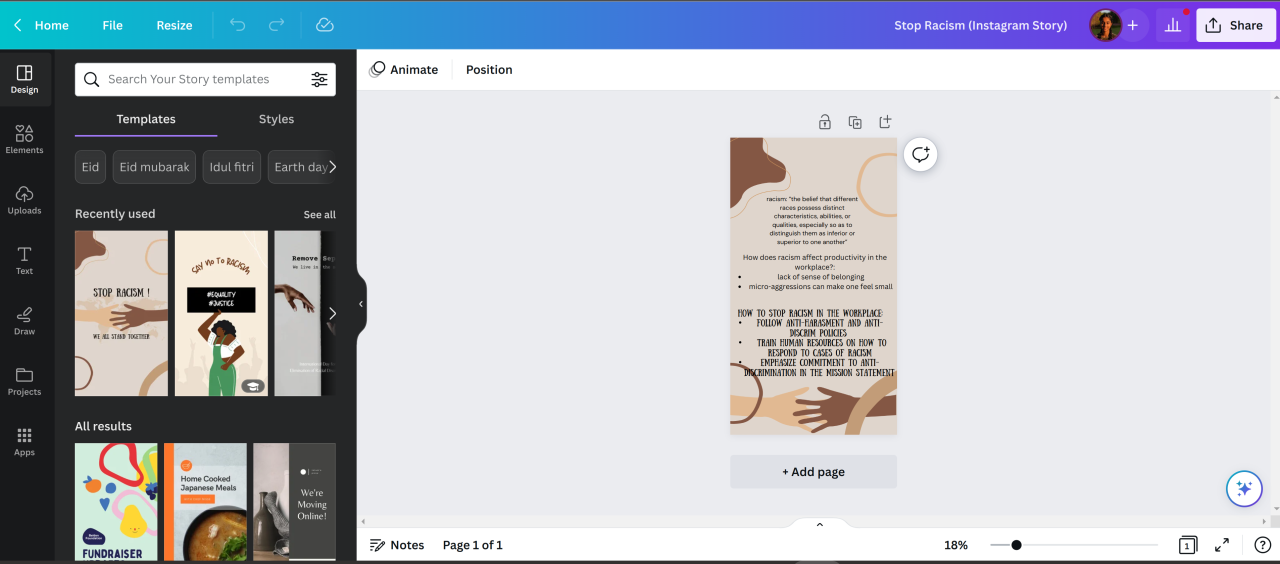
Task: Open the Resize menu
Action: click(174, 25)
